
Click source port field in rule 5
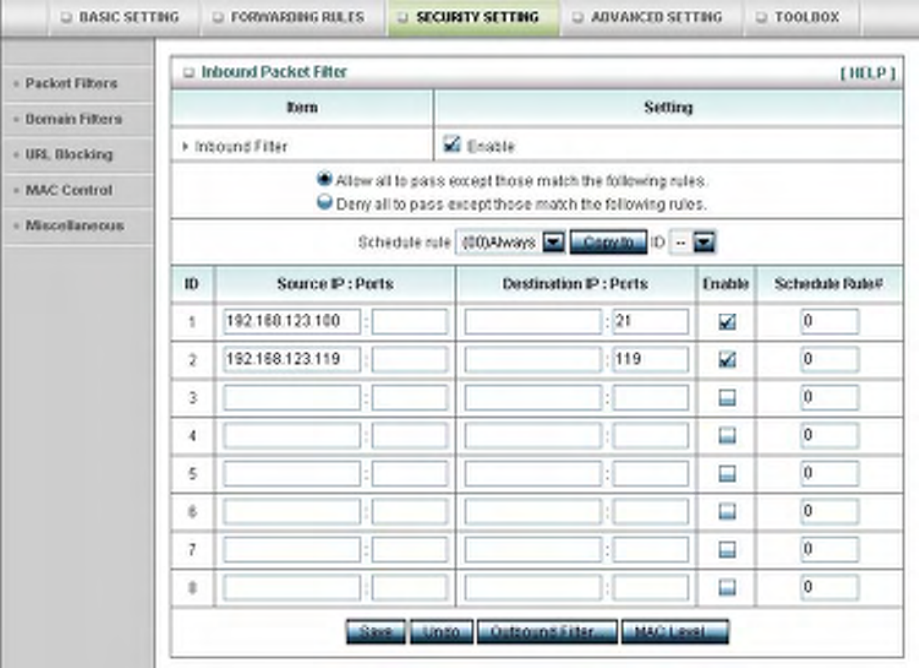coord(410,473)
